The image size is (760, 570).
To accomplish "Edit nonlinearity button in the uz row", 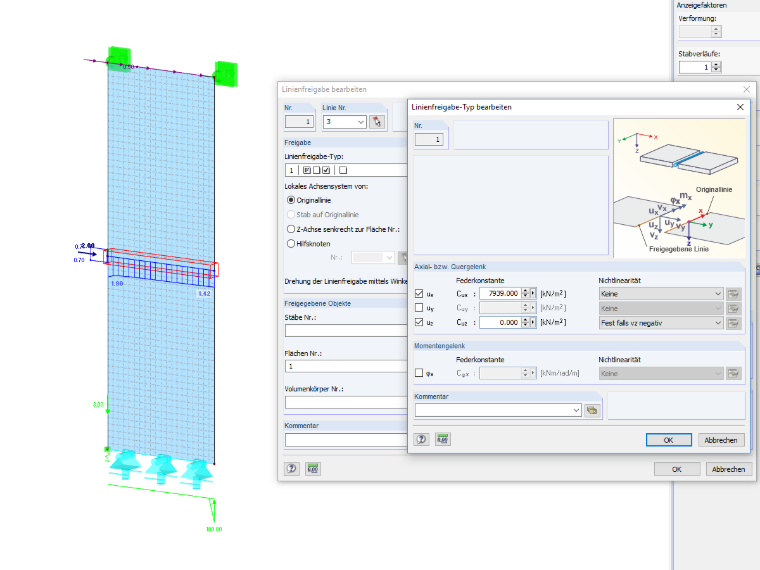I will (733, 323).
